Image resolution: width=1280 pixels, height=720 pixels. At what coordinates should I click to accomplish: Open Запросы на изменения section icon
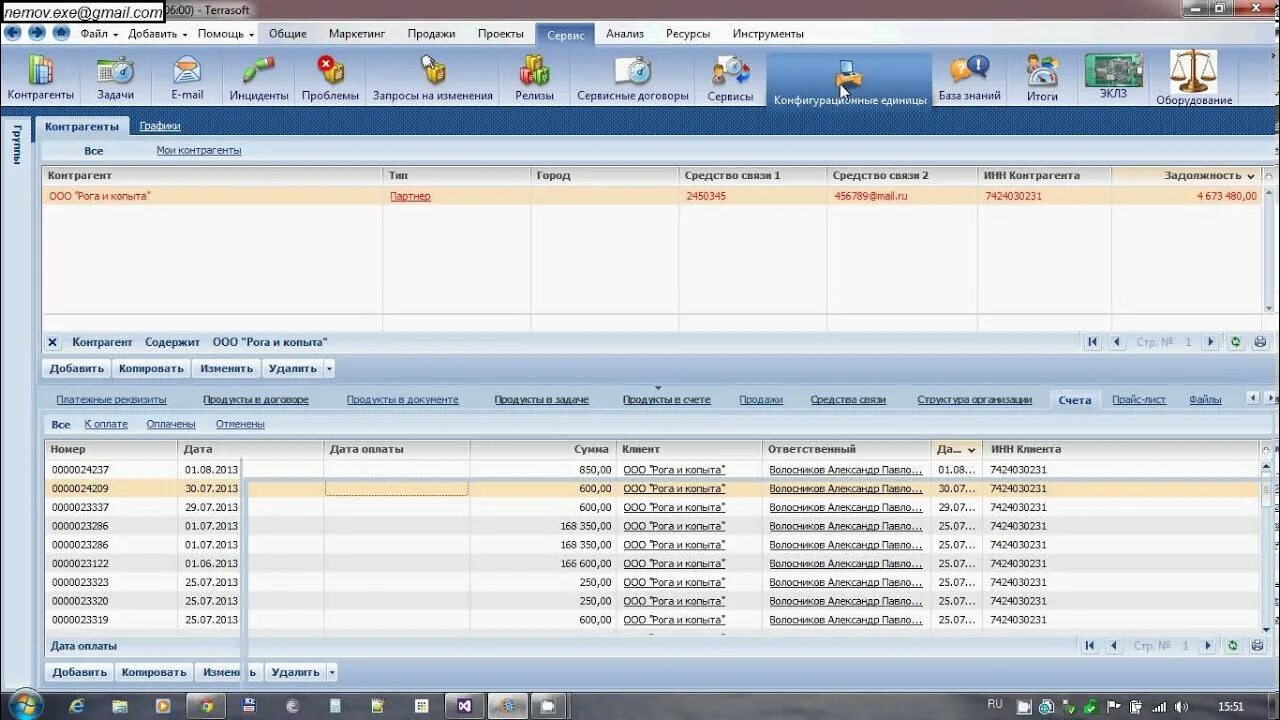click(x=433, y=78)
